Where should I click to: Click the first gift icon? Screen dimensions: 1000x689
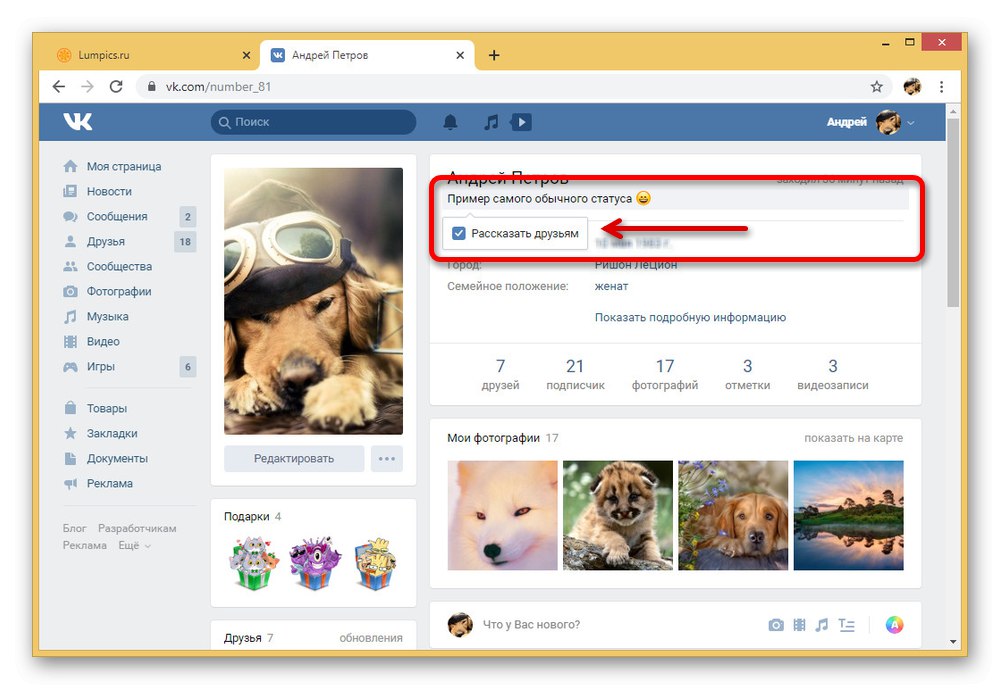point(254,563)
